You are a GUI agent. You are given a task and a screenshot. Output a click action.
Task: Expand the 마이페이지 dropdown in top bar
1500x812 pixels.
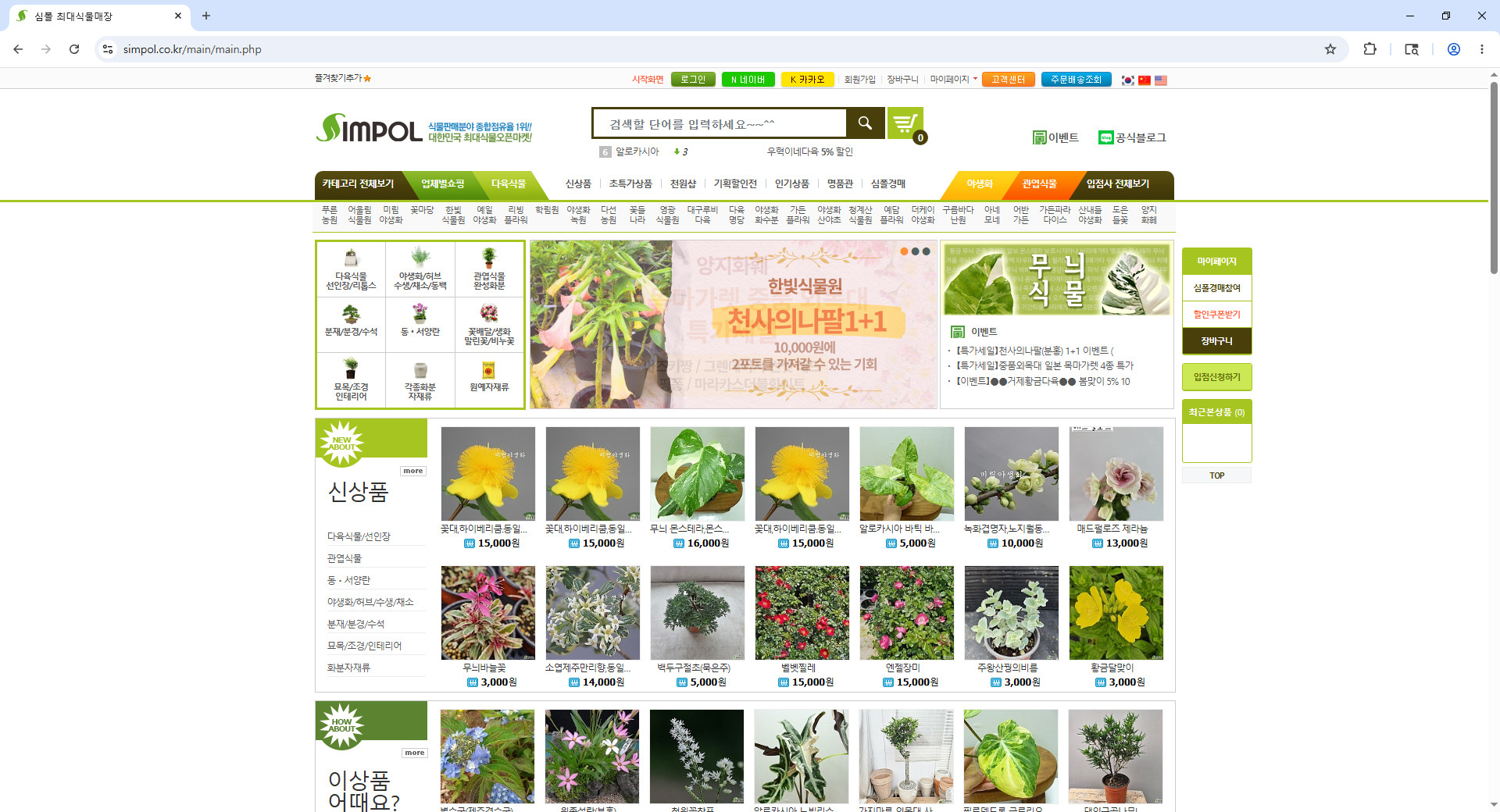pos(953,80)
